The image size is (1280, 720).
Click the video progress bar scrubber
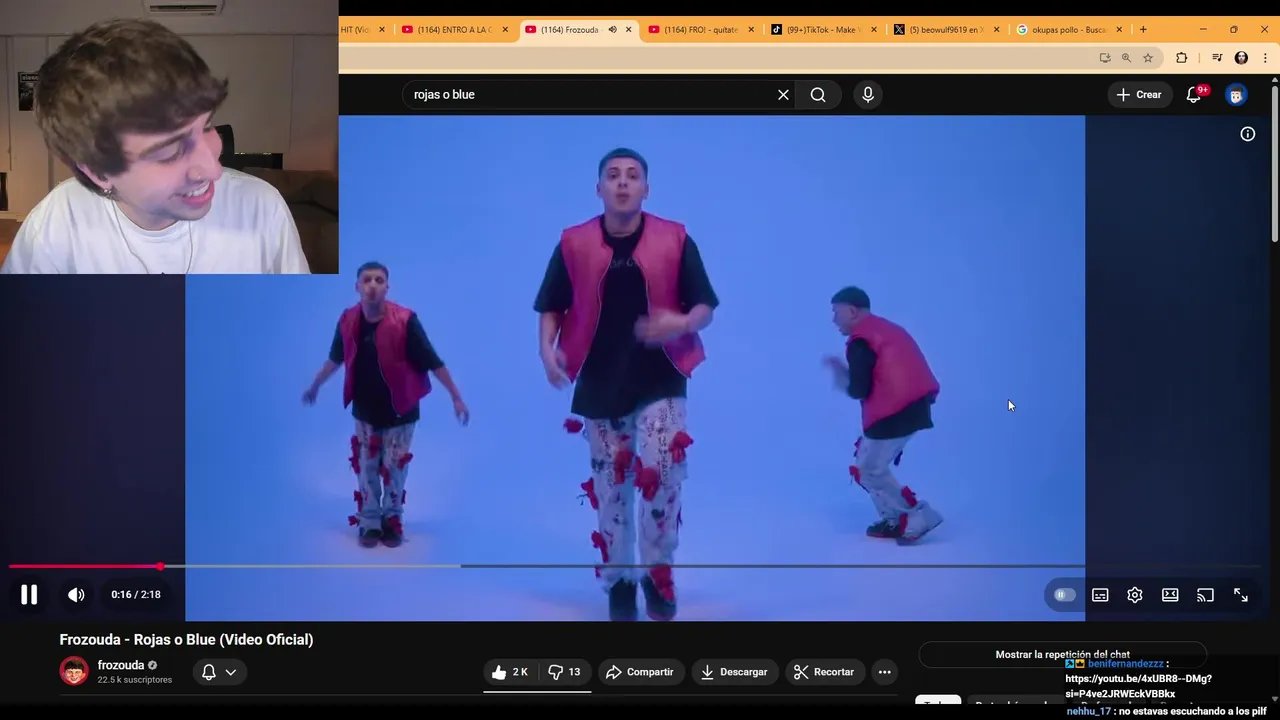coord(160,567)
